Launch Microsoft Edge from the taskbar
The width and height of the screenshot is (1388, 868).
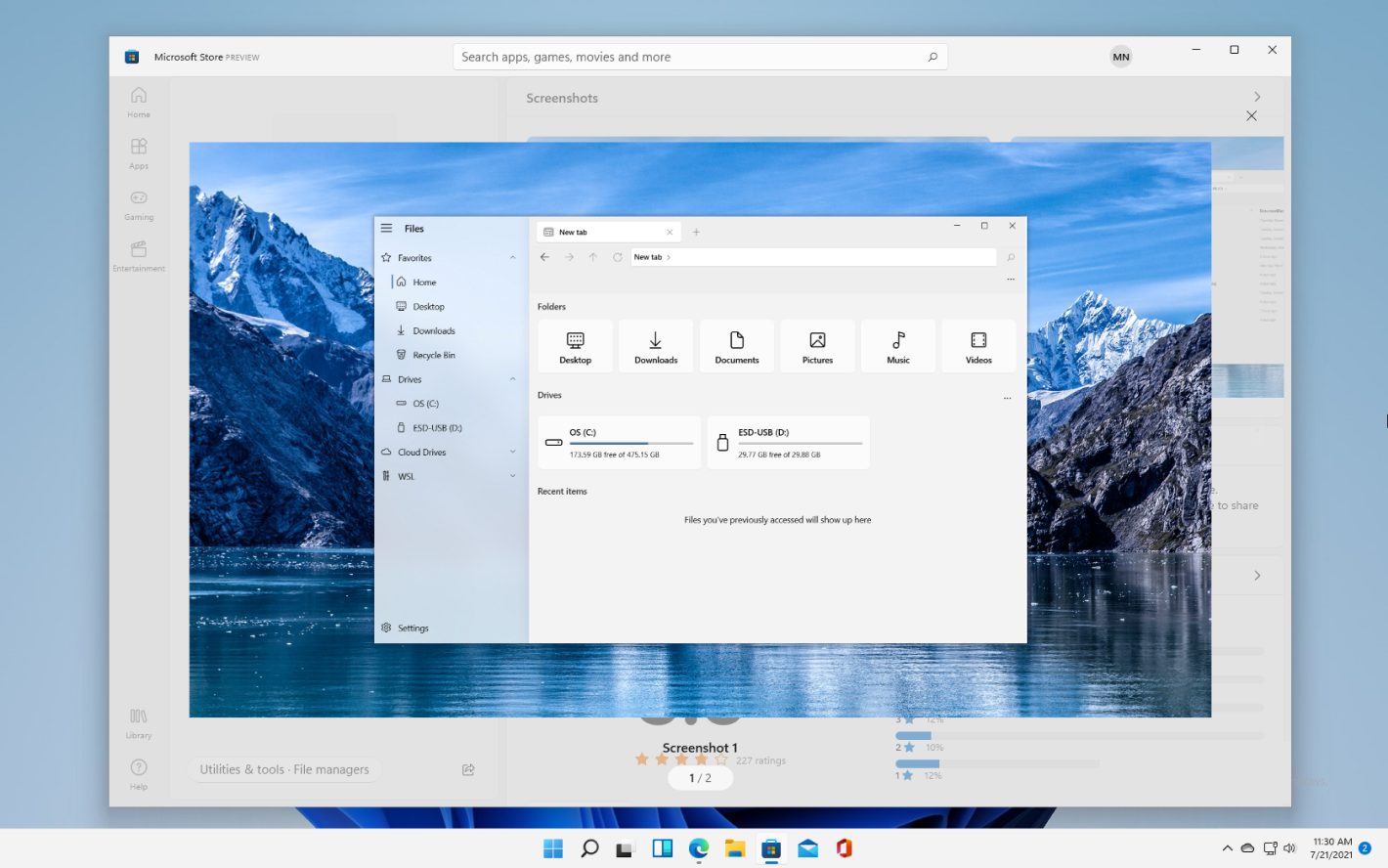click(x=698, y=847)
